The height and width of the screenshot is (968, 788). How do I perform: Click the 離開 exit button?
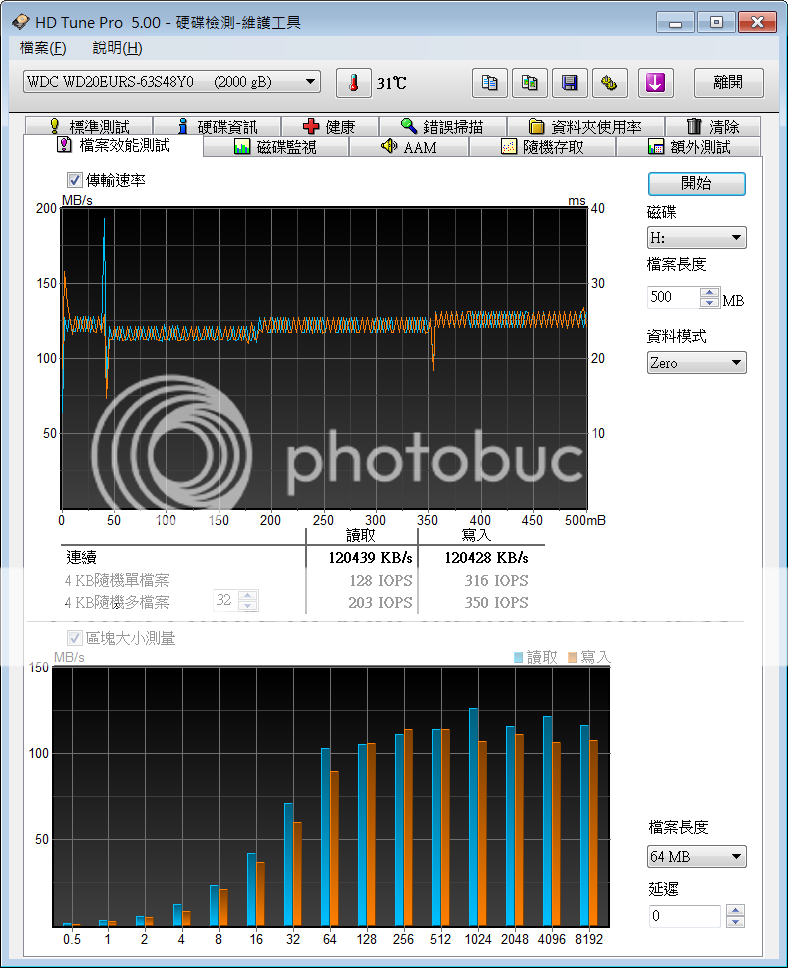727,83
